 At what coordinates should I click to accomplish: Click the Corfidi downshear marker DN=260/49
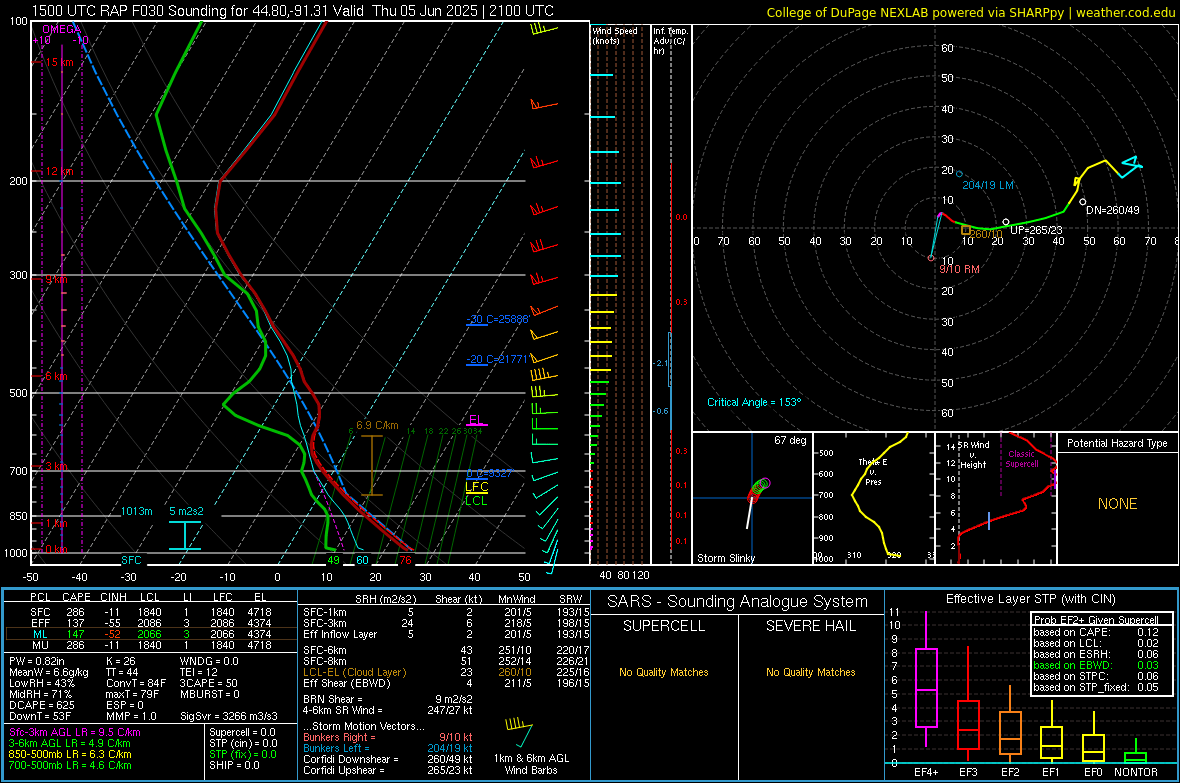pos(1083,202)
